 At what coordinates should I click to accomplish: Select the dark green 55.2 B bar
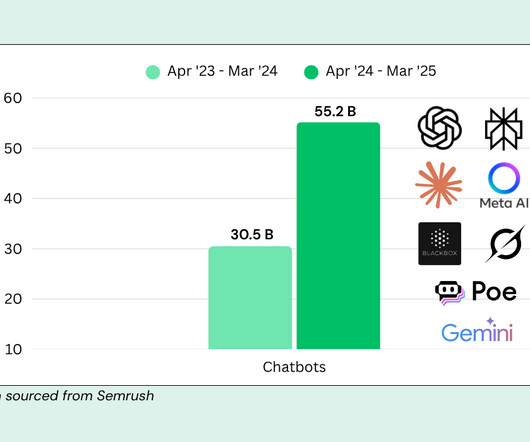(338, 236)
